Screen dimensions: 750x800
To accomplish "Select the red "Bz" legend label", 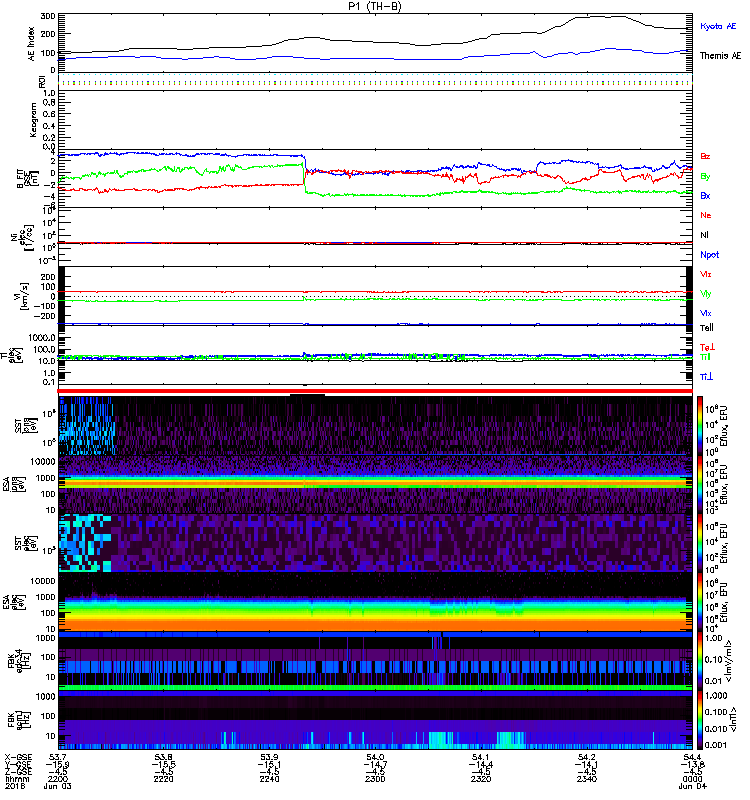I will pyautogui.click(x=705, y=156).
